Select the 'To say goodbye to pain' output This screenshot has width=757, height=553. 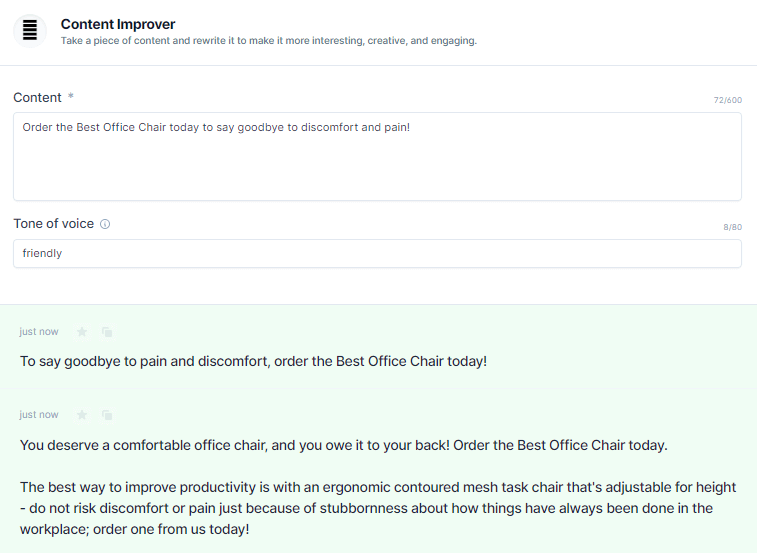pyautogui.click(x=253, y=361)
